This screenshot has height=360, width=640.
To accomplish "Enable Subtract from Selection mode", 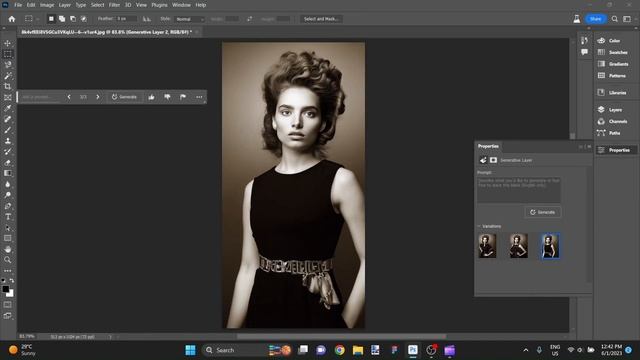I will pos(73,19).
